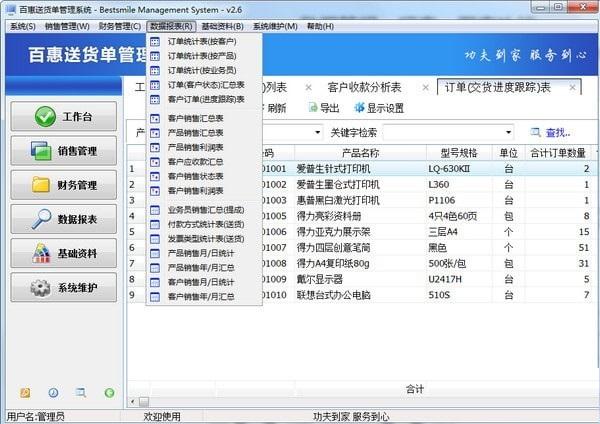Click 用户名:管理员 in status bar
This screenshot has height=424, width=600.
pos(36,416)
